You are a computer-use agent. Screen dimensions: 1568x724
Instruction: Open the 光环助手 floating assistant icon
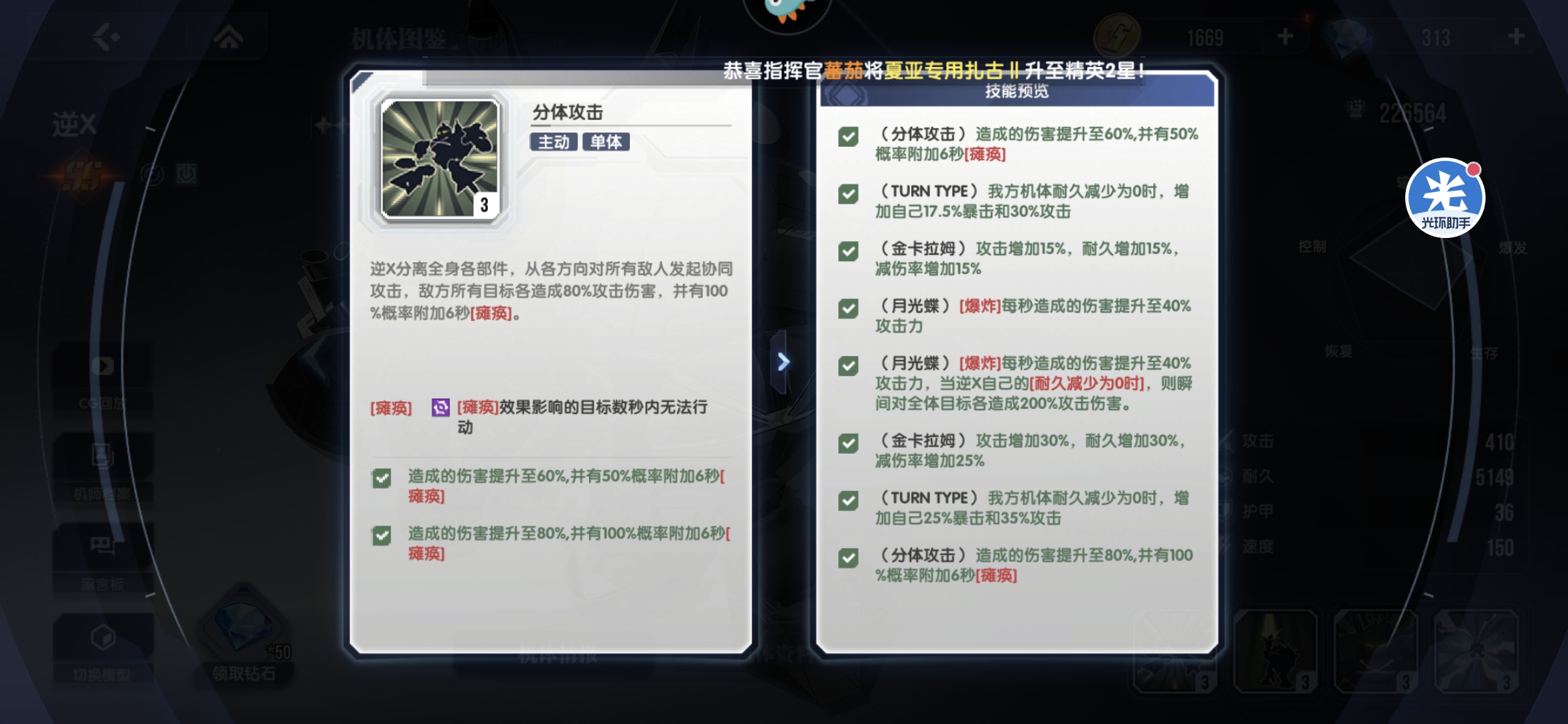[1445, 198]
